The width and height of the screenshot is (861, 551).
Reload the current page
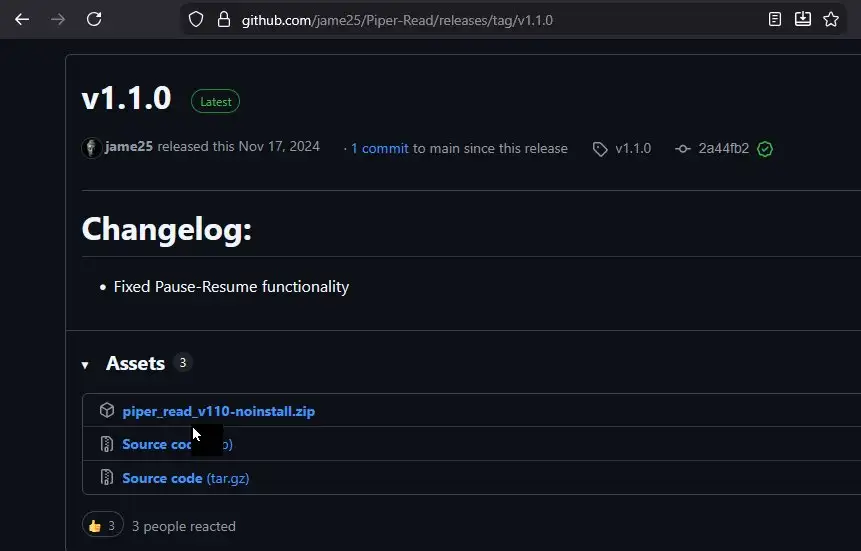pos(94,19)
